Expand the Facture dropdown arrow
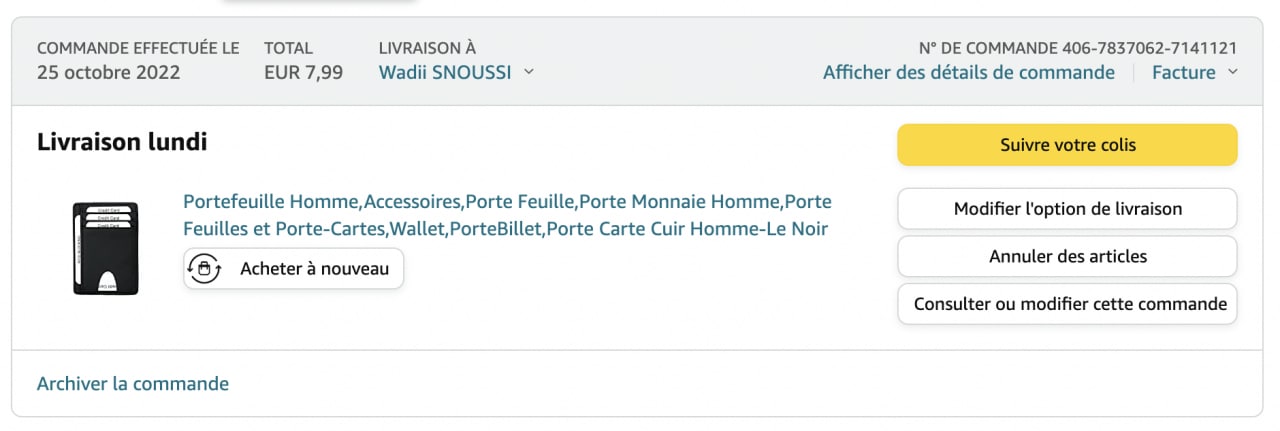The width and height of the screenshot is (1280, 431). [1232, 72]
